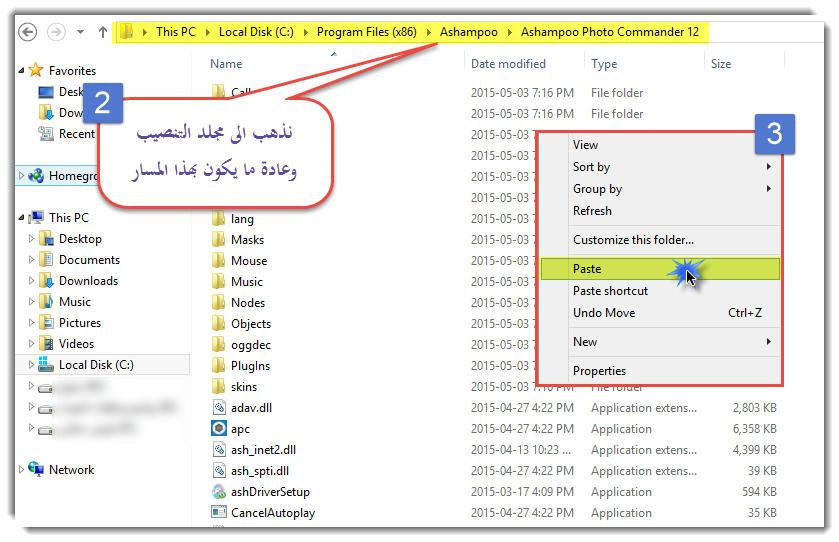Viewport: 839px width, 542px height.
Task: Select the CancelAutoplay application icon
Action: pos(219,512)
